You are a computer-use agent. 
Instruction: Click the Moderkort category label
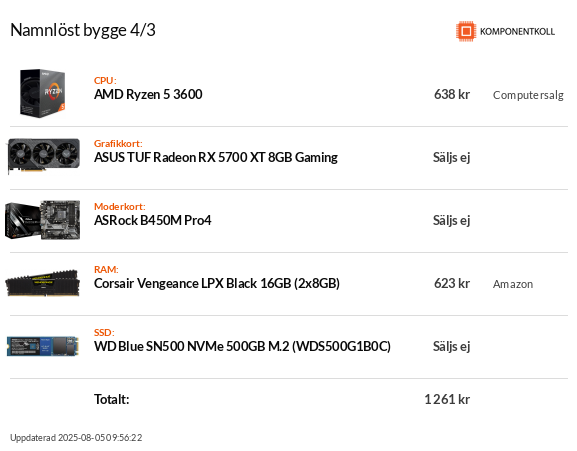pyautogui.click(x=120, y=206)
